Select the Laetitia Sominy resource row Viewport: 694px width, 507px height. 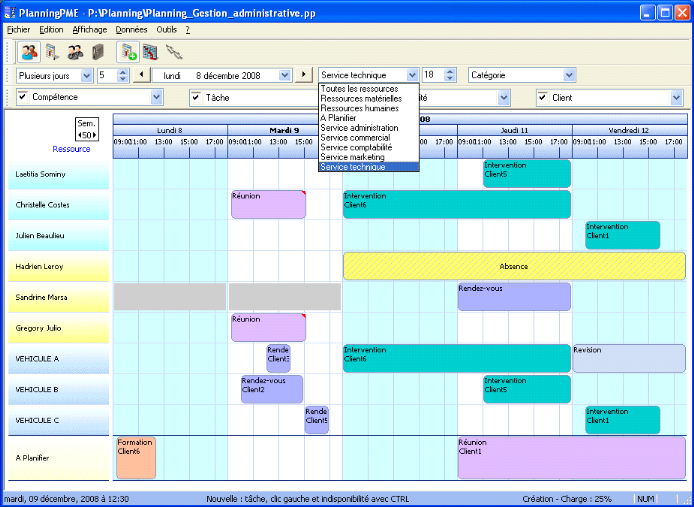(58, 174)
